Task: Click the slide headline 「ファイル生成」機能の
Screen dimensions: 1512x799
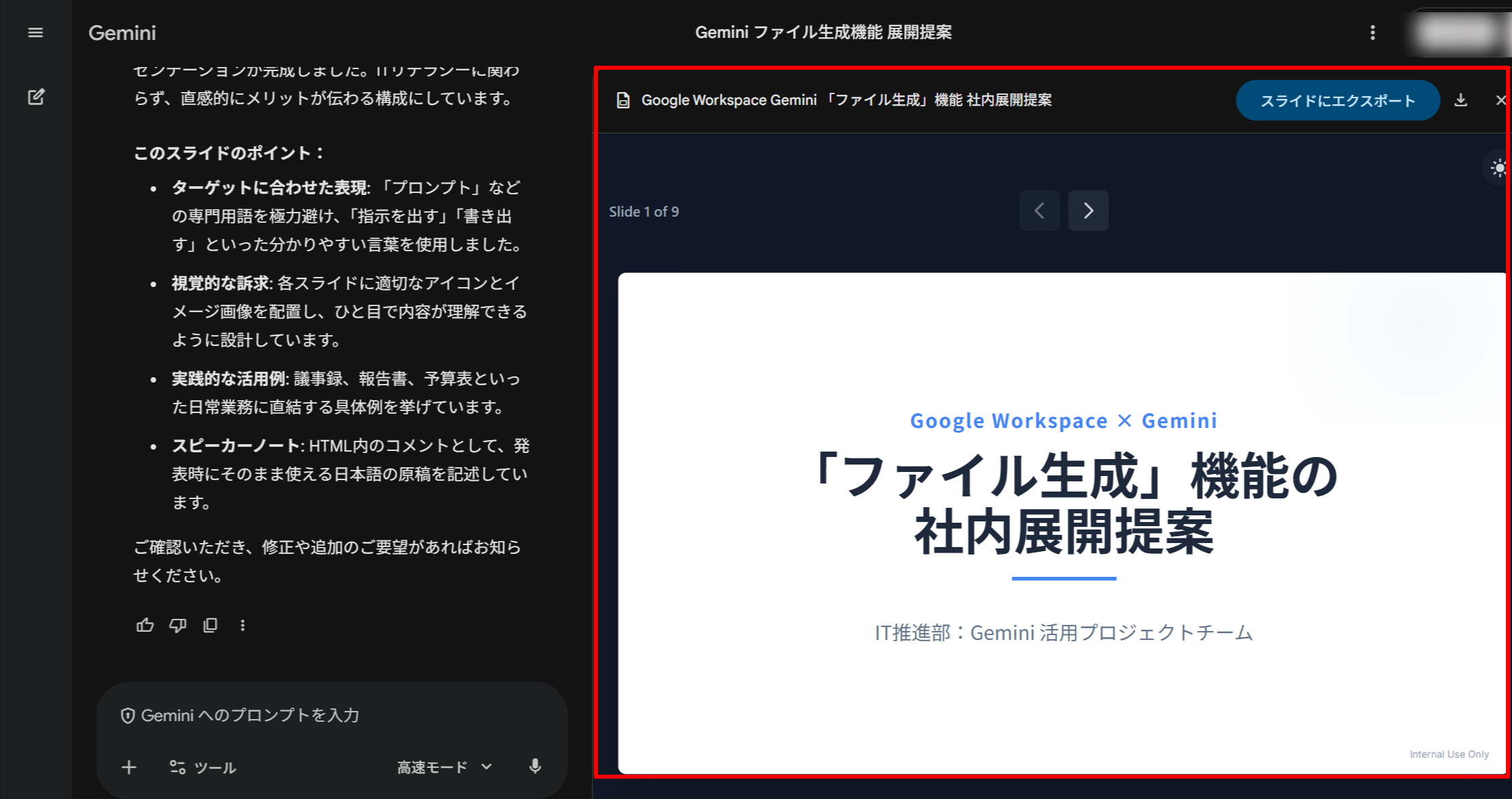Action: [1074, 475]
